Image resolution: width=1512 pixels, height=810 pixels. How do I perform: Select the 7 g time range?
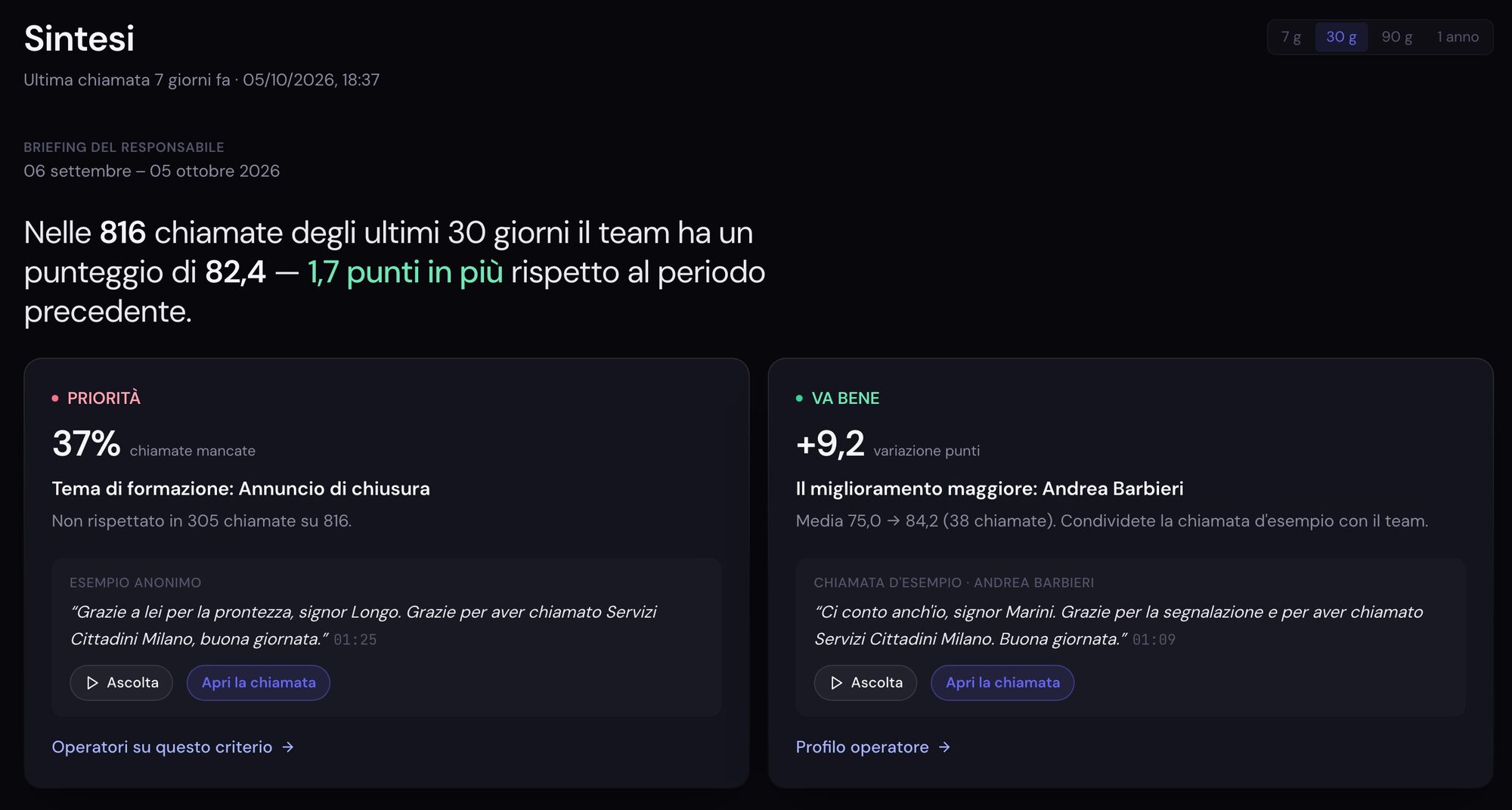point(1291,37)
